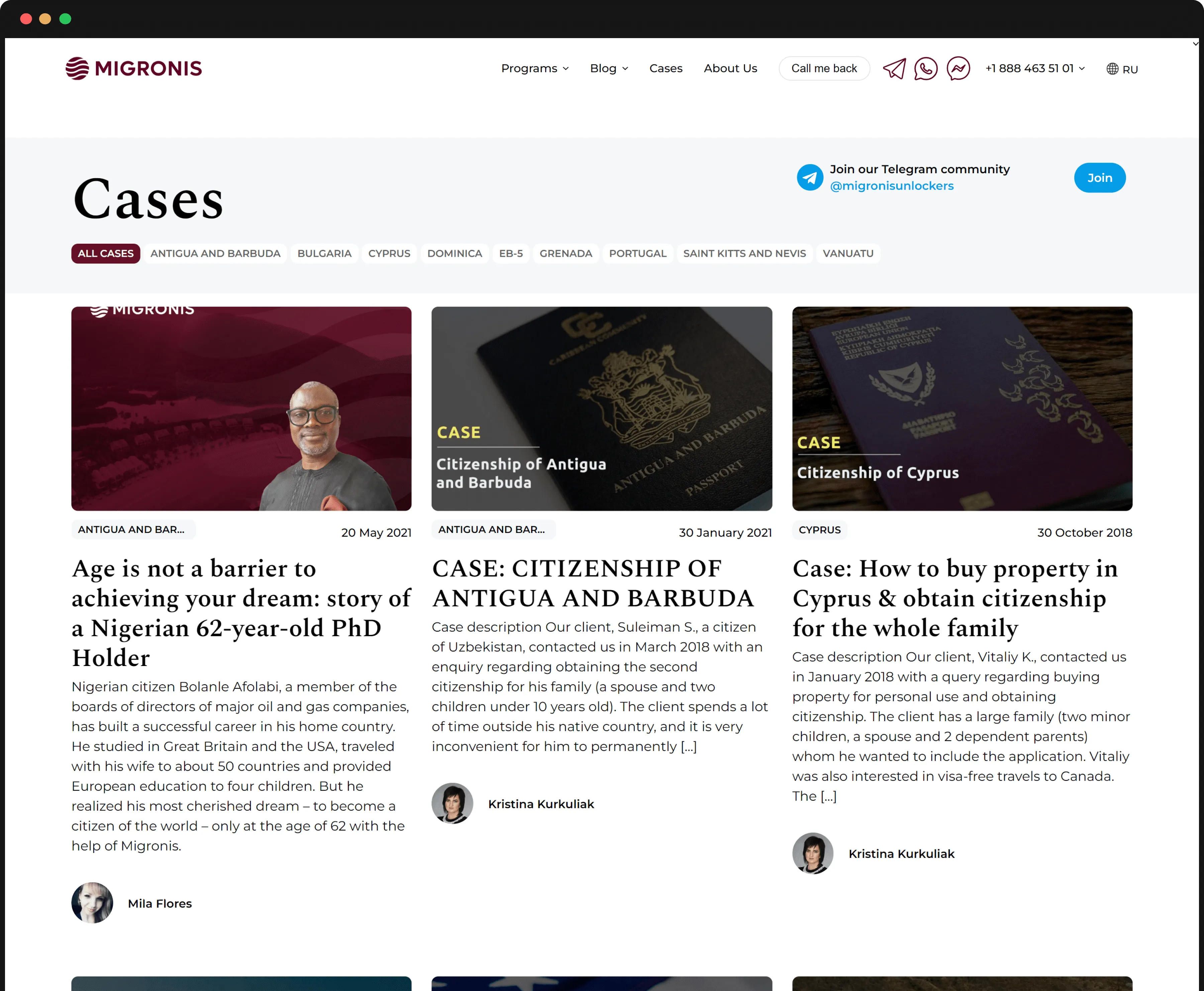This screenshot has height=991, width=1204.
Task: Open the Messenger chat icon
Action: coord(958,69)
